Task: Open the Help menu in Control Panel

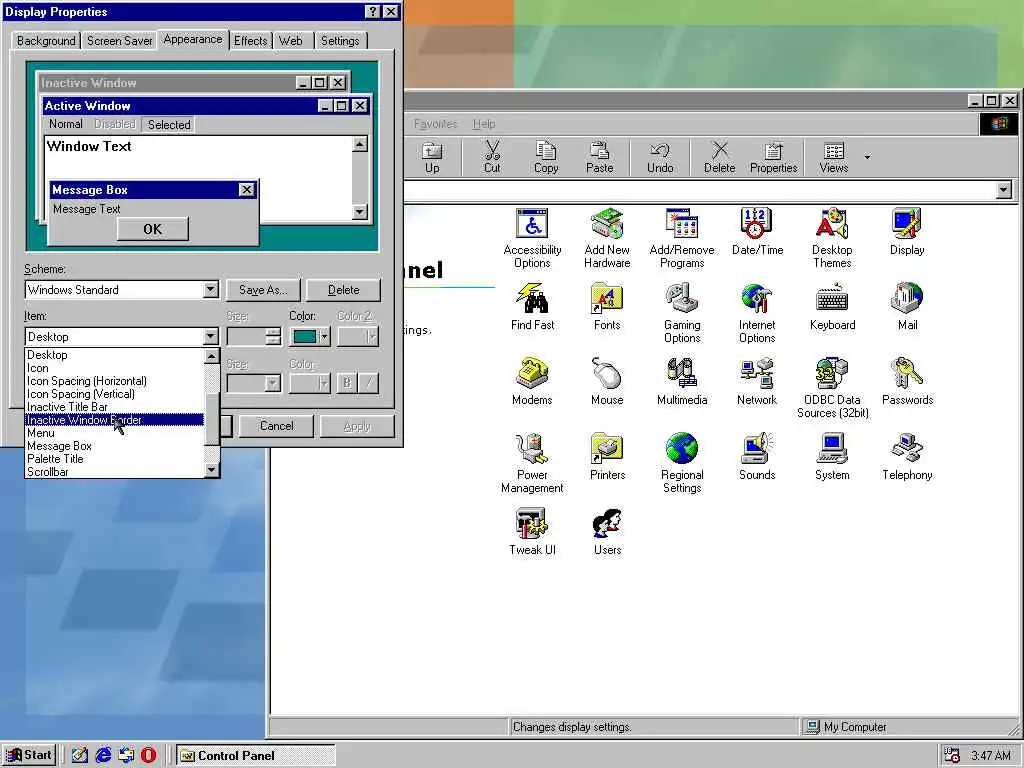Action: (484, 123)
